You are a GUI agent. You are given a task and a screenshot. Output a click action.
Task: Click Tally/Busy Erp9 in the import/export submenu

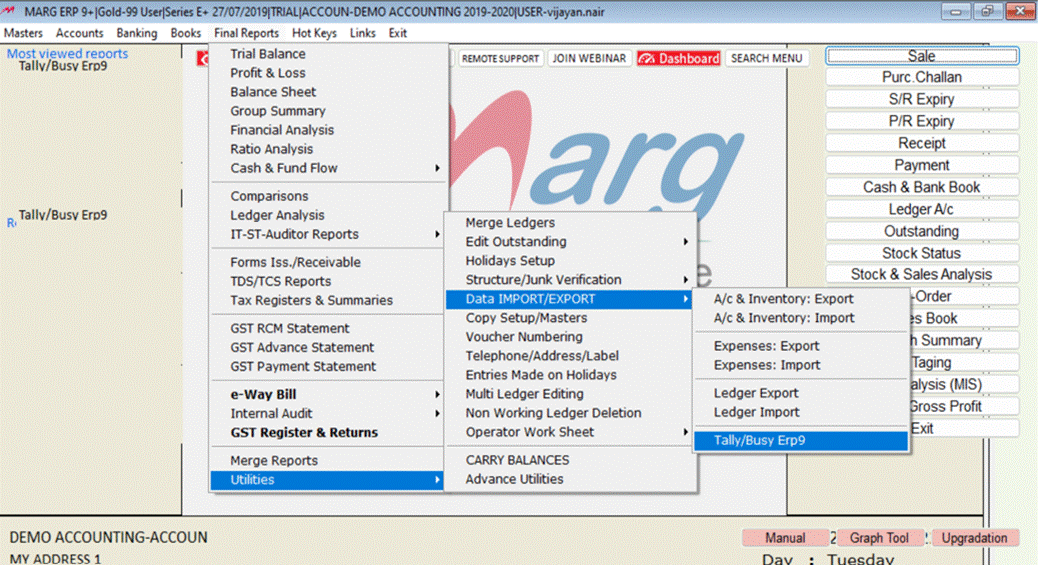pos(801,440)
